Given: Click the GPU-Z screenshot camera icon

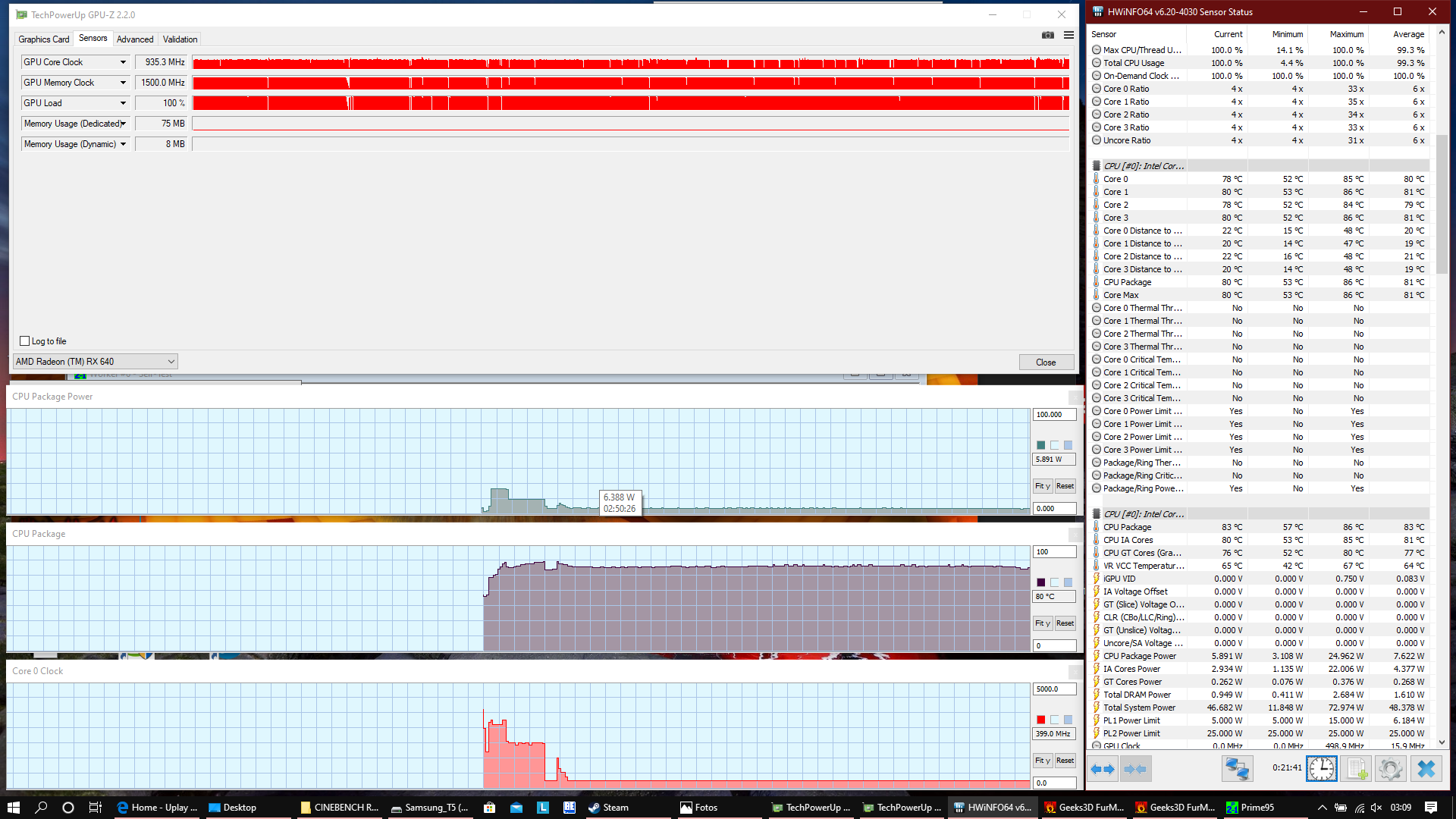Looking at the screenshot, I should [1047, 35].
